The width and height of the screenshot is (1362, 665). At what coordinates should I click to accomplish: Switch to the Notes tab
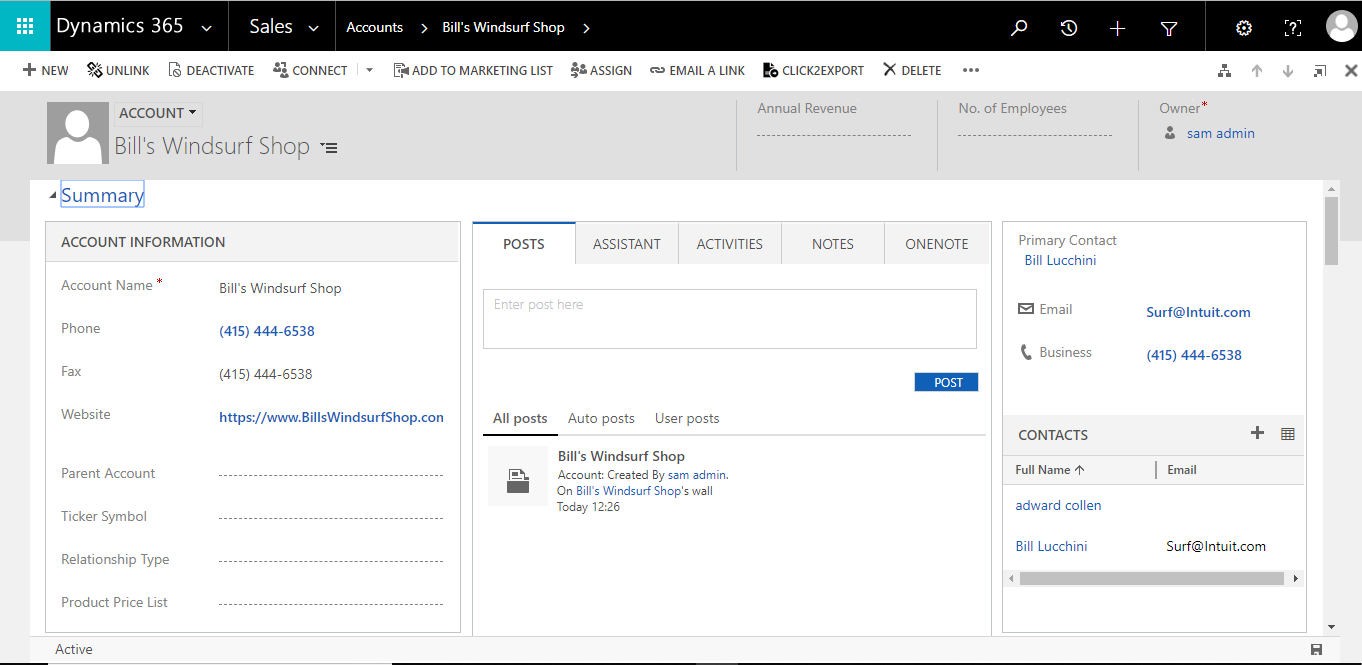[833, 244]
